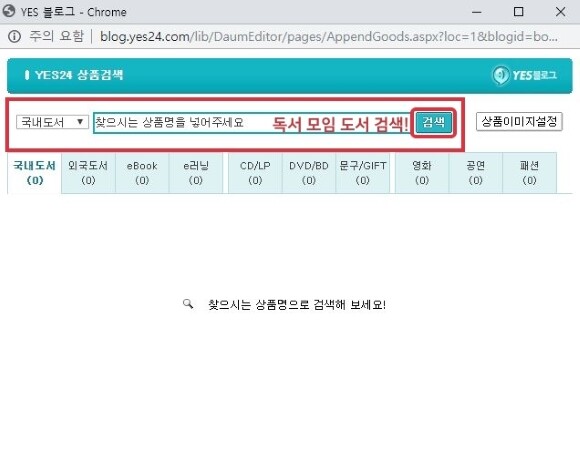Click the product name search field

pyautogui.click(x=252, y=123)
